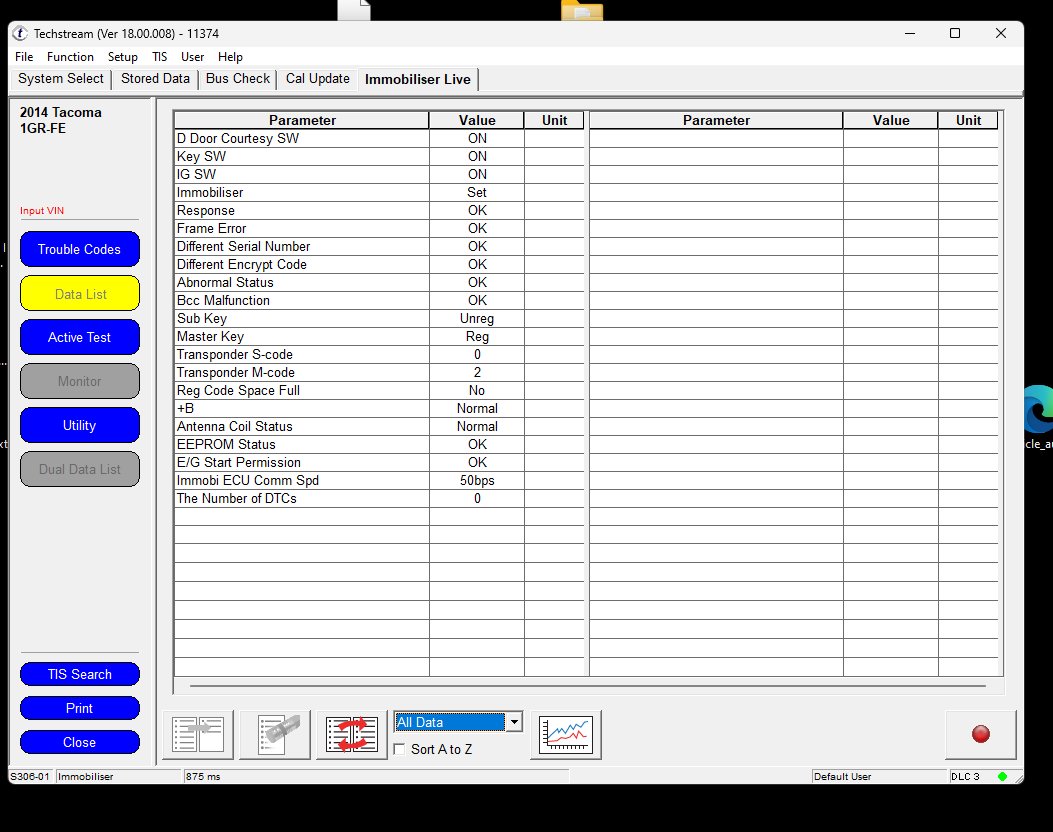Screen dimensions: 1053x832
Task: Open the folder icon on the desktop
Action: click(582, 9)
